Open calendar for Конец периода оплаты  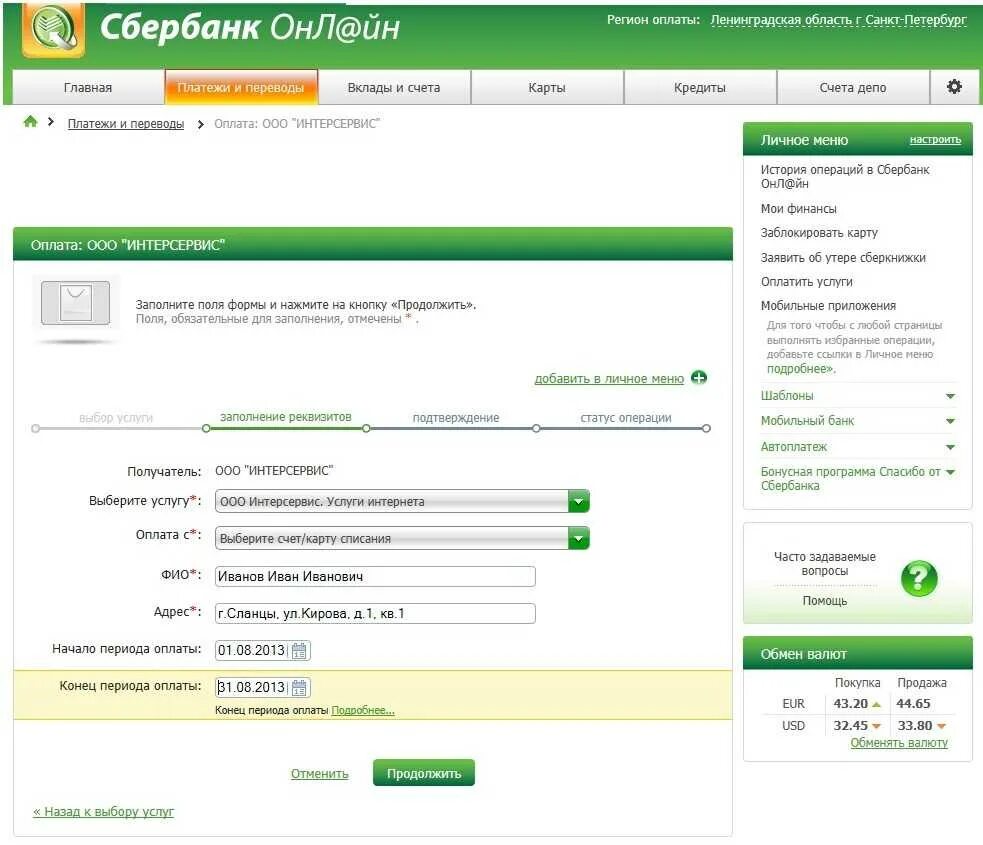[299, 688]
